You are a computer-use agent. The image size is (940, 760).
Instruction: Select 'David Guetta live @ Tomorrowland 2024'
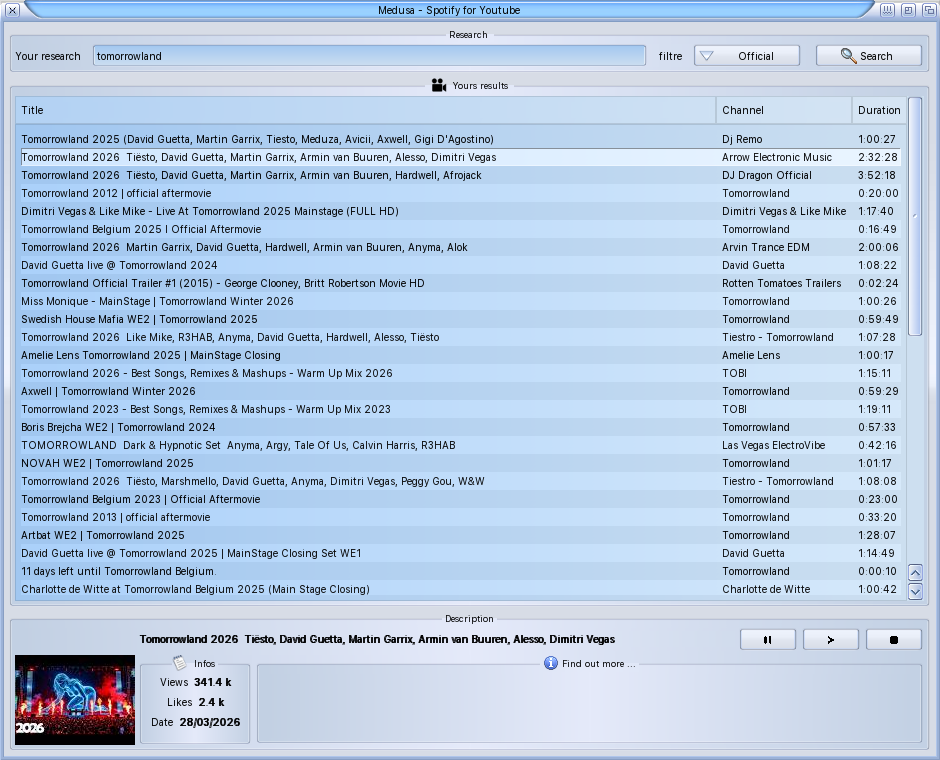(x=460, y=265)
